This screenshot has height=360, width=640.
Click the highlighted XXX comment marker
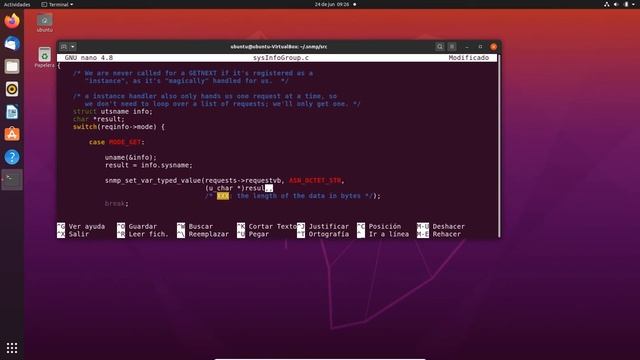coord(223,196)
